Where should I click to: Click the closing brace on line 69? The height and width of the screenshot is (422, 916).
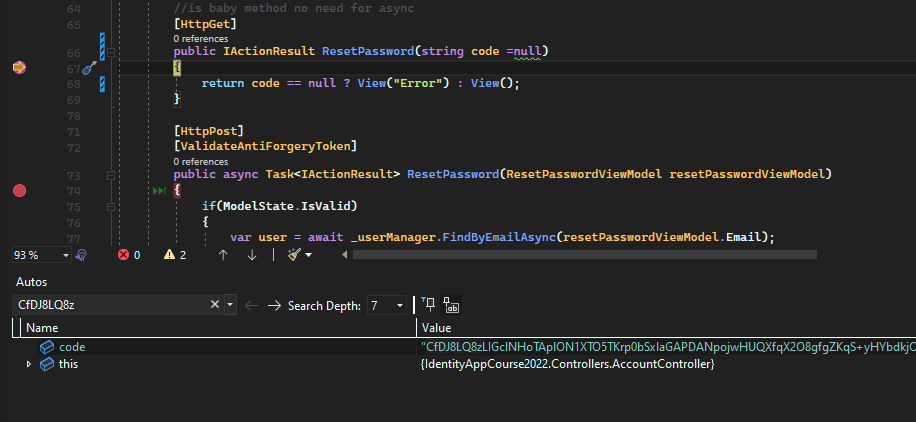pos(177,99)
